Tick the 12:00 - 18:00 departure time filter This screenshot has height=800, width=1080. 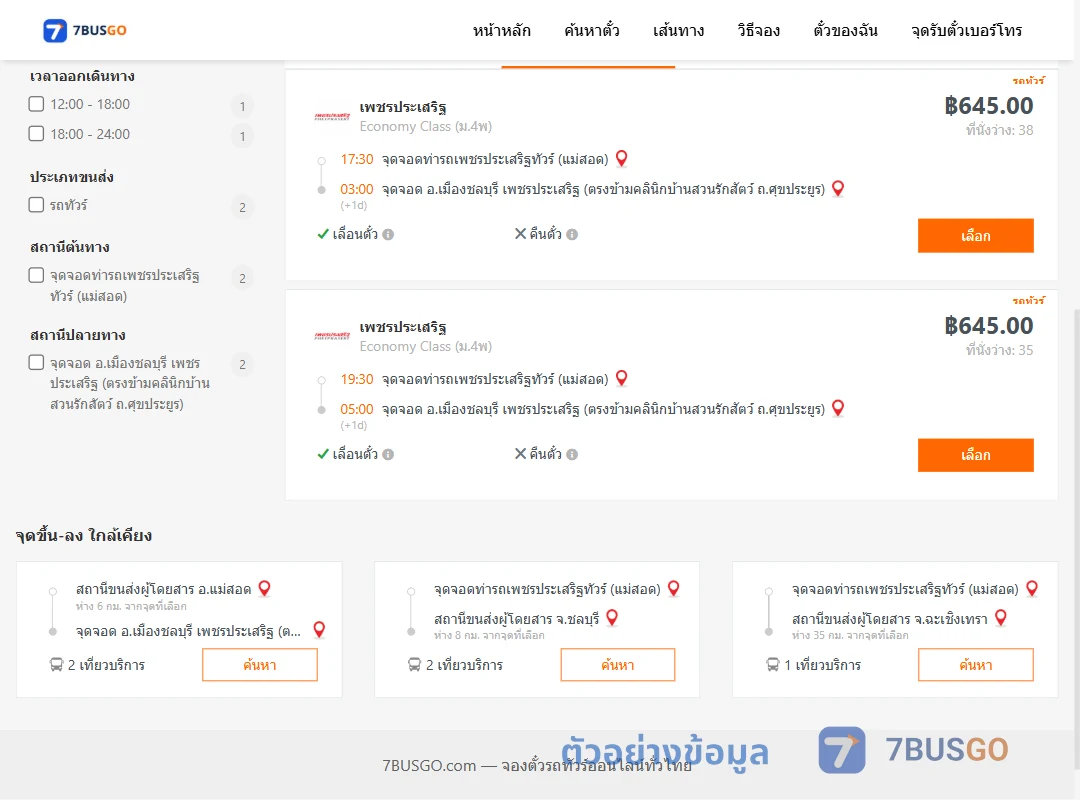point(37,104)
